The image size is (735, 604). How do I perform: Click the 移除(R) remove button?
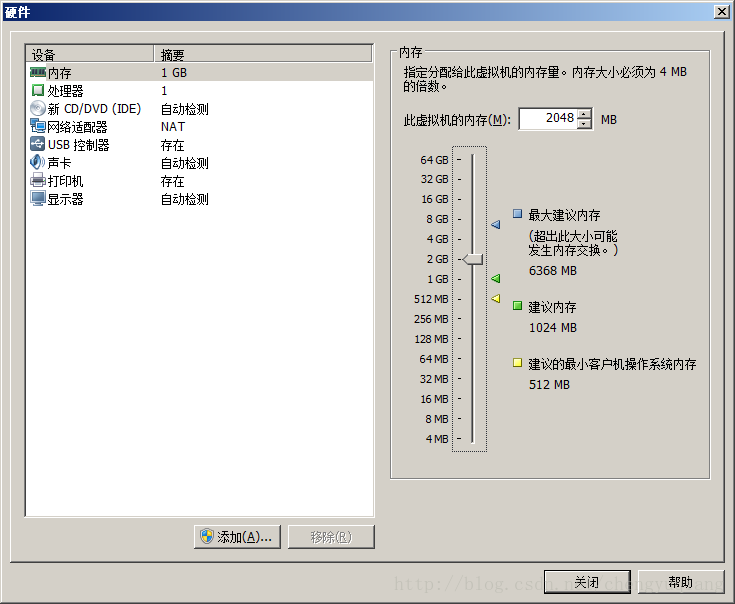click(x=331, y=537)
